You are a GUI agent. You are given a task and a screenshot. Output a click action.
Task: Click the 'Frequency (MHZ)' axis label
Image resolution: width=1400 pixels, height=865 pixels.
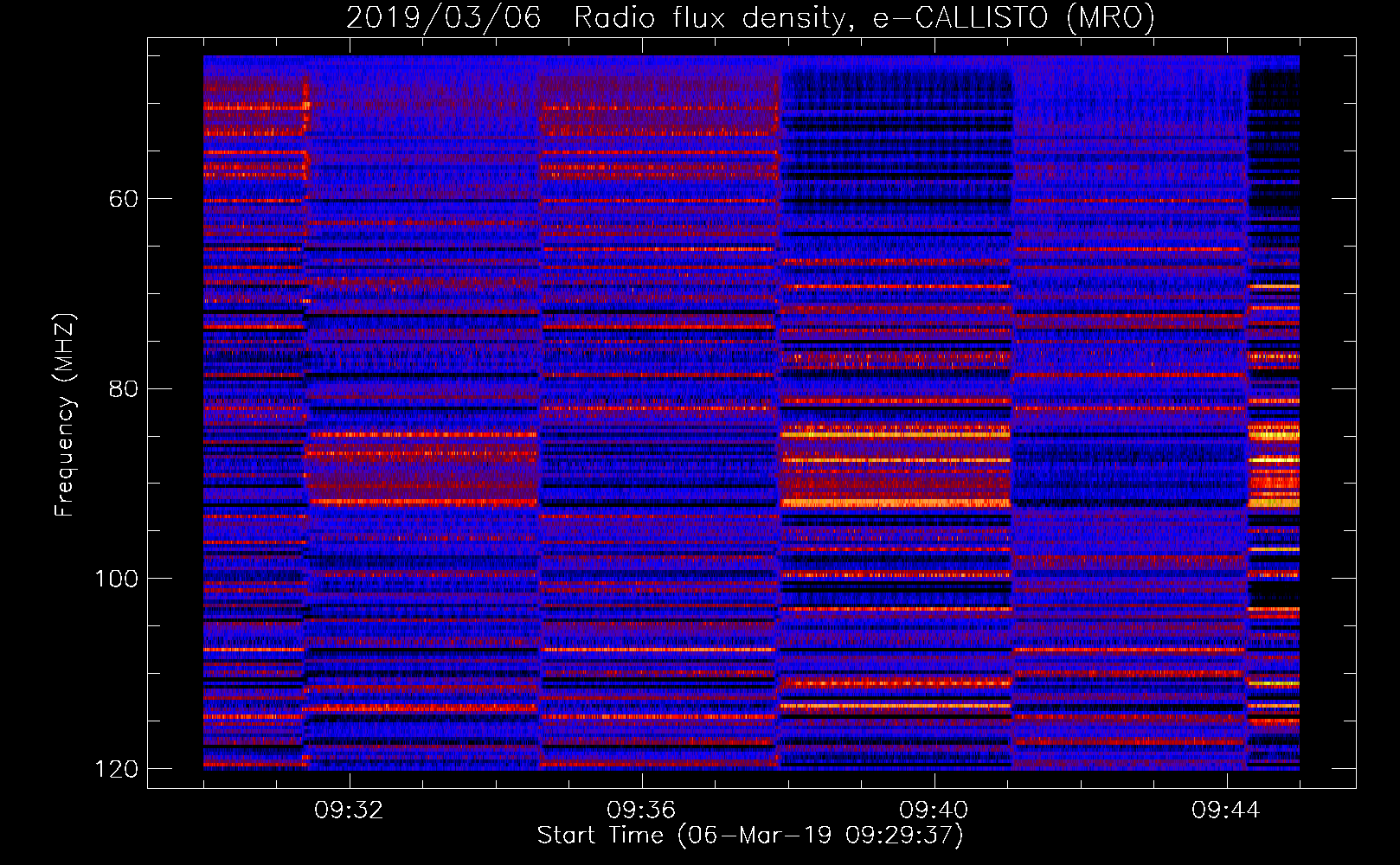65,414
